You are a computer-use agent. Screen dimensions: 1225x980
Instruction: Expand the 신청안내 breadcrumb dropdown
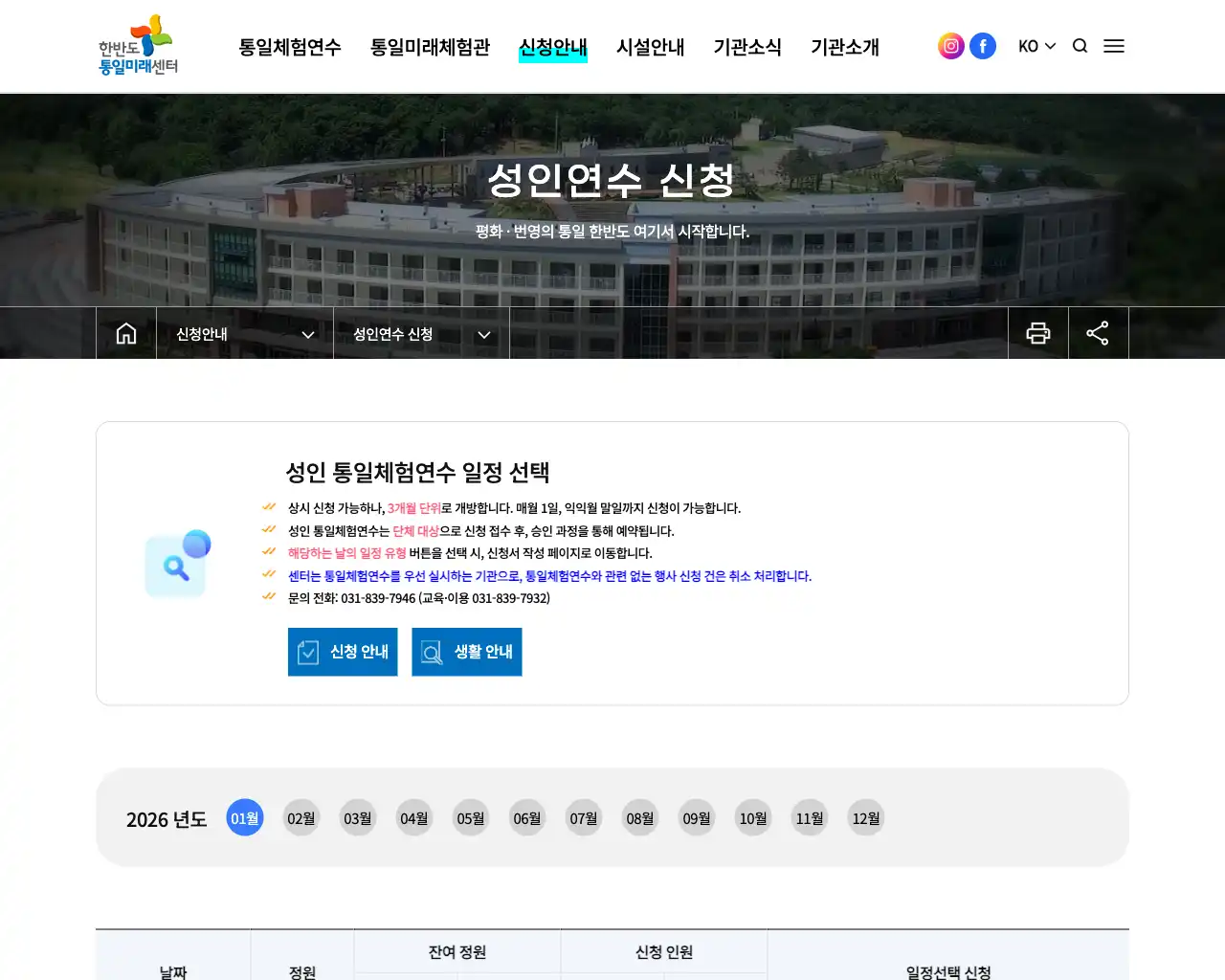[244, 334]
